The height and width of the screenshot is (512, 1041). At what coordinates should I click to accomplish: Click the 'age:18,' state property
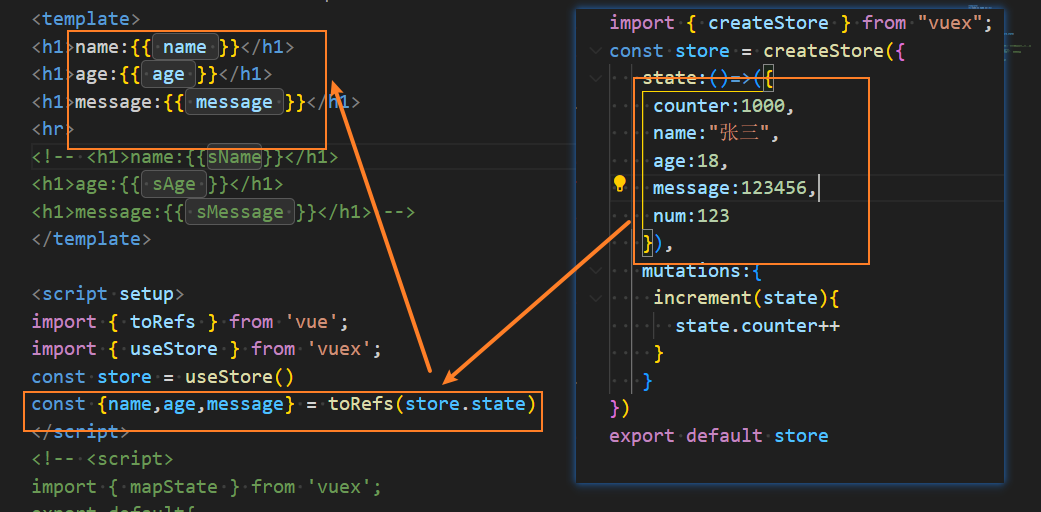point(690,161)
